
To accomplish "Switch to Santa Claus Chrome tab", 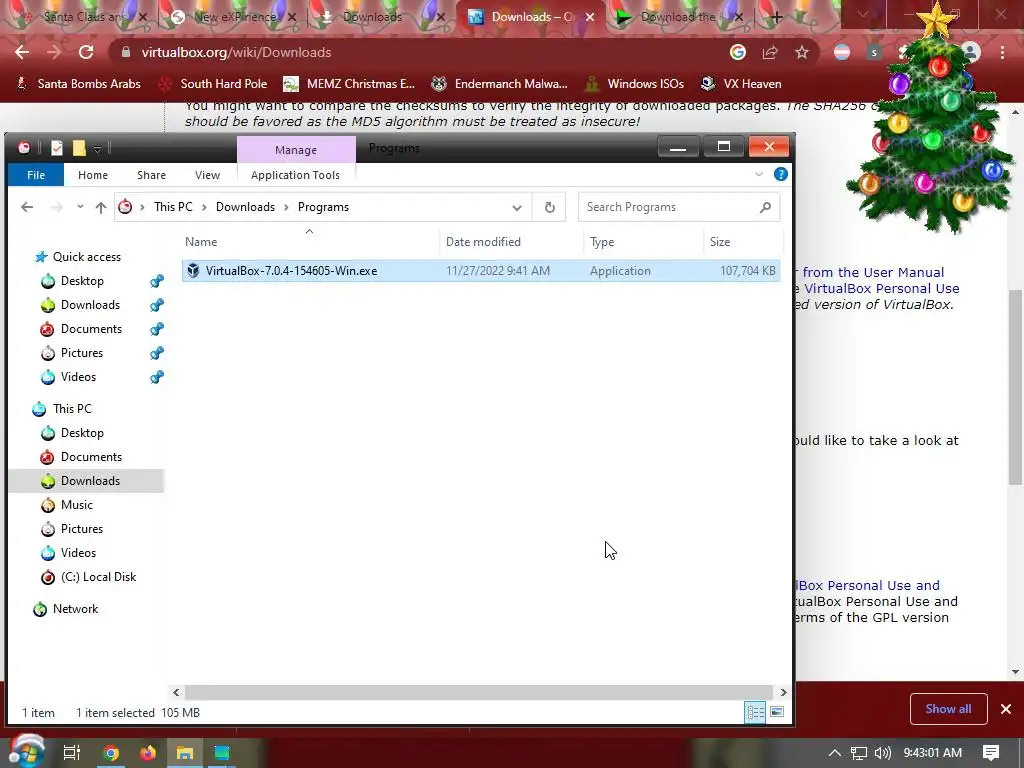I will pyautogui.click(x=84, y=17).
